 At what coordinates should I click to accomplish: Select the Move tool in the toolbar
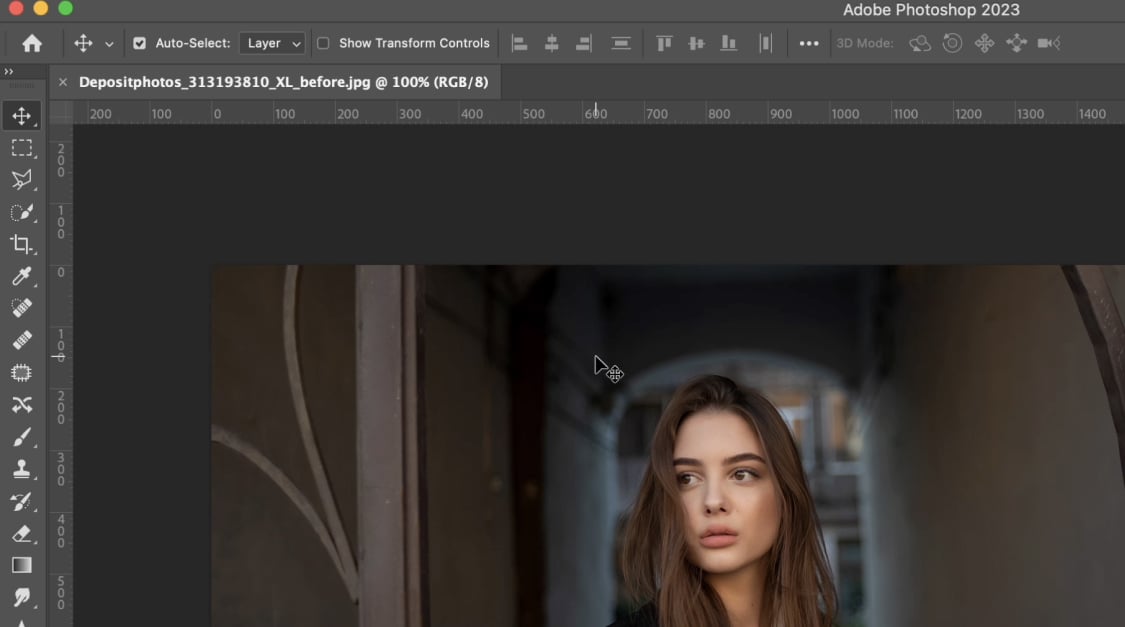pos(22,116)
